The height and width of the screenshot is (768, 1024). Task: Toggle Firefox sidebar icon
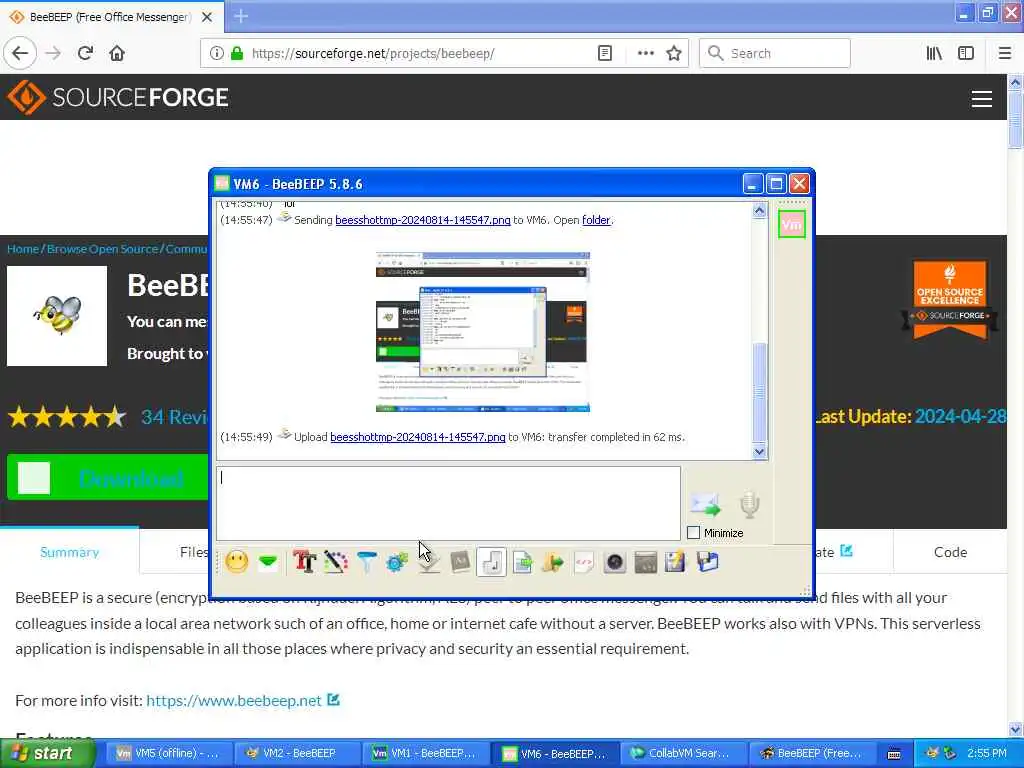[966, 53]
